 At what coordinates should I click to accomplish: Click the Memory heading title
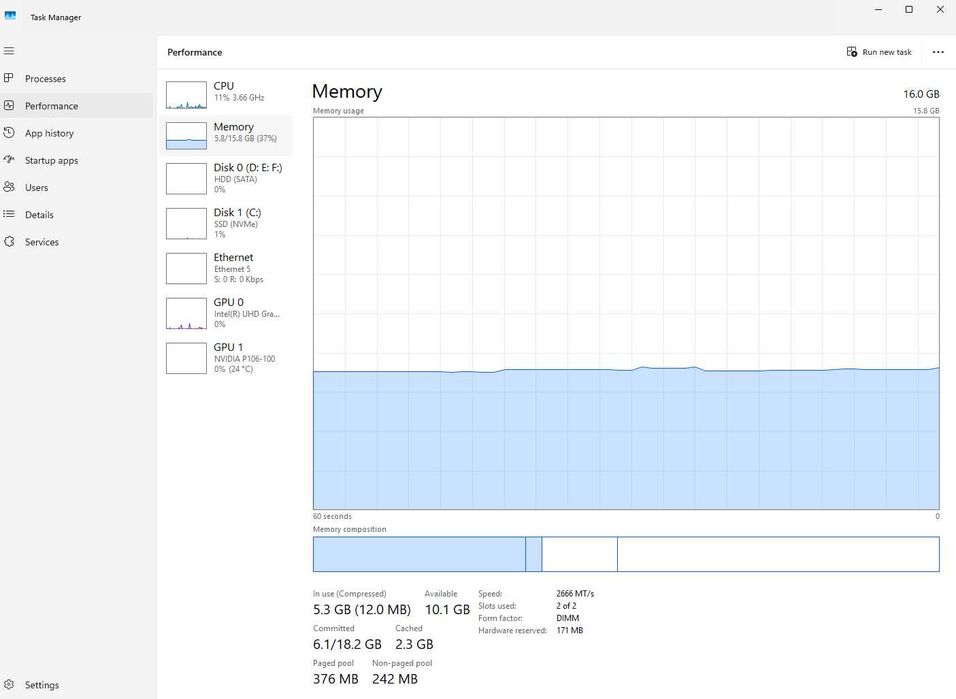point(347,91)
